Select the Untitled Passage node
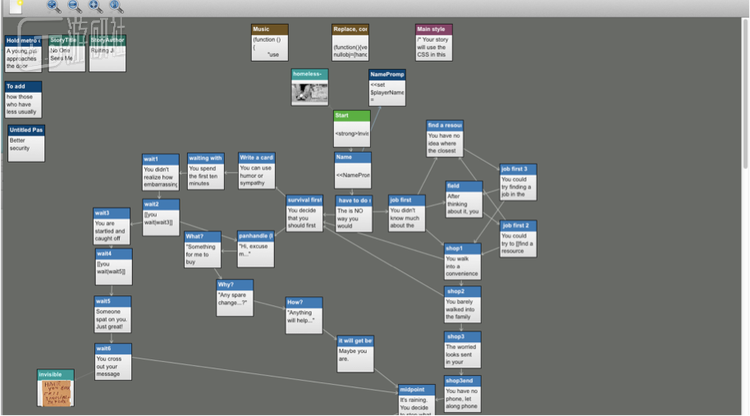Viewport: 750px width, 416px height. coord(26,143)
